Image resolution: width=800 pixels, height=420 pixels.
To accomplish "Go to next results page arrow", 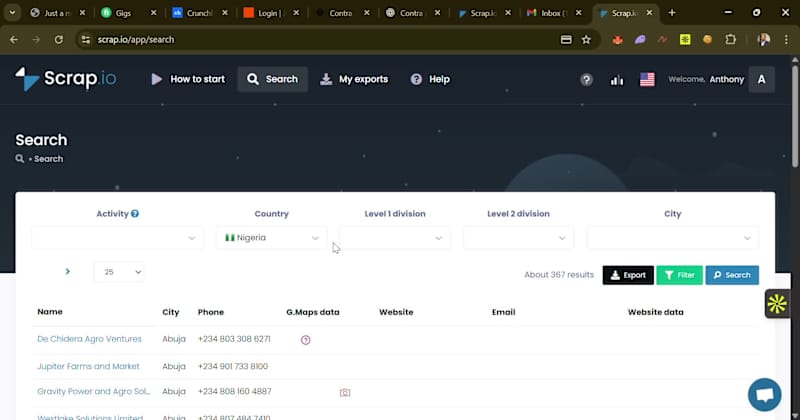I will point(67,271).
